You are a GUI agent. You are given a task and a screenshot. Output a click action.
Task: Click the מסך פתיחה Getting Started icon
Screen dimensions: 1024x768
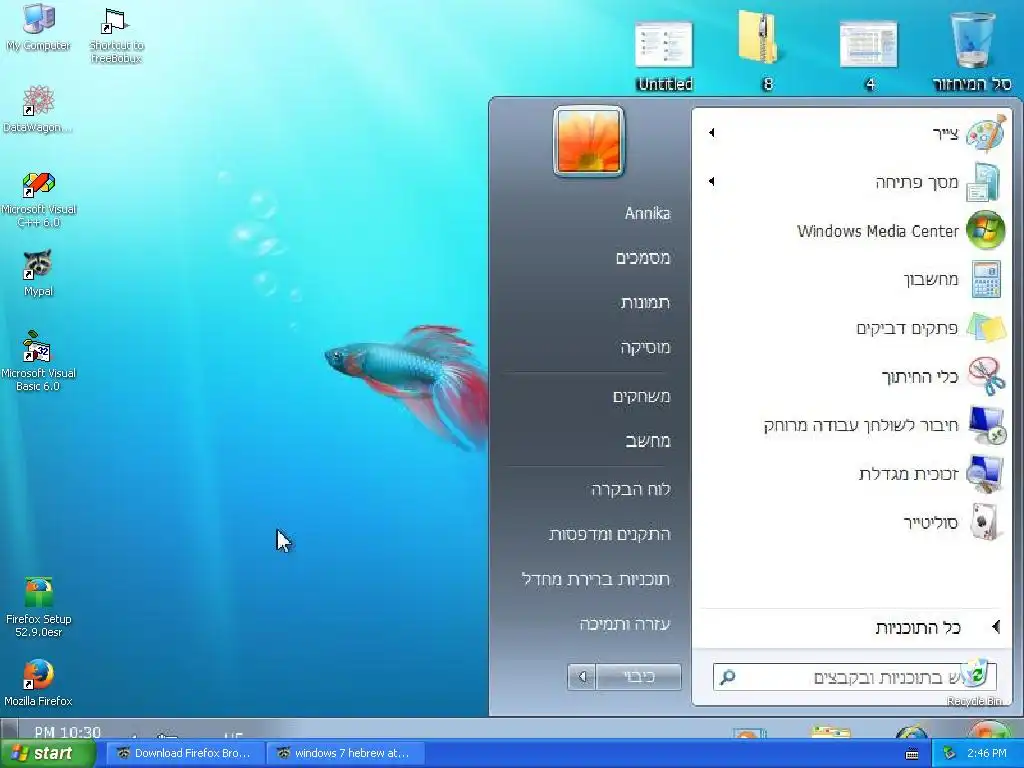pos(985,182)
